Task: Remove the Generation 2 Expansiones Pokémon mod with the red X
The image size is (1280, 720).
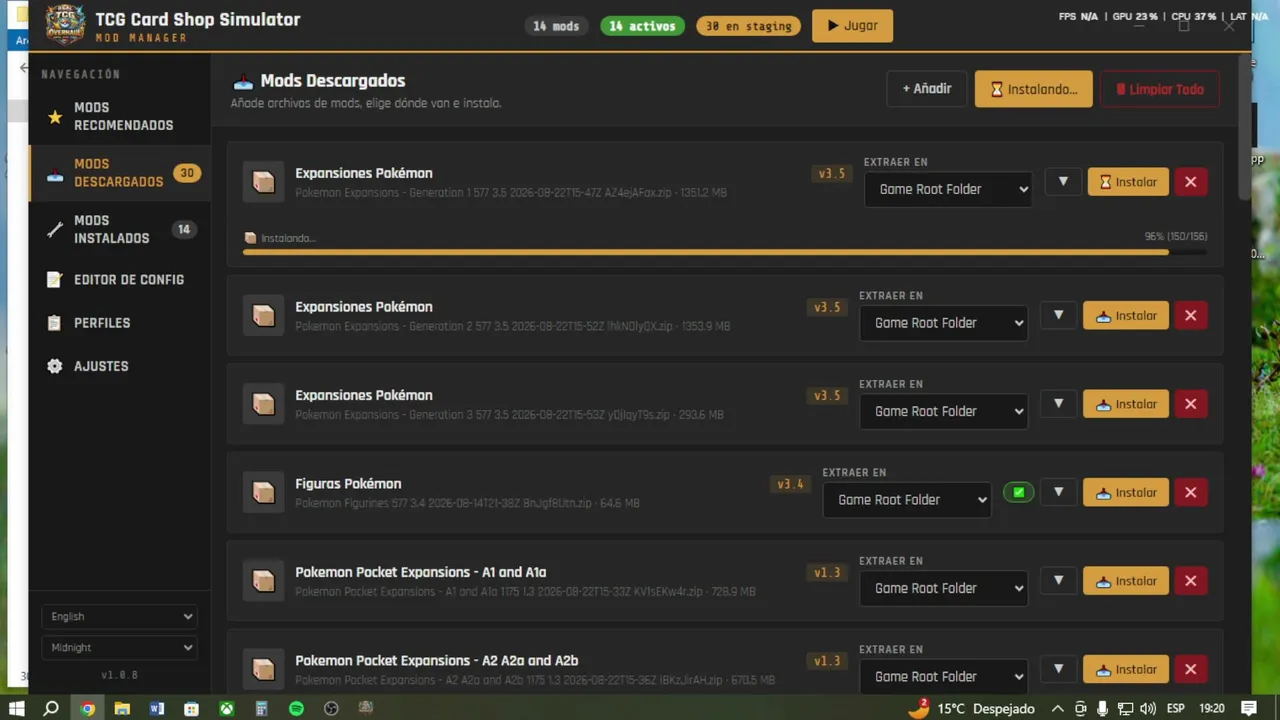Action: 1190,316
